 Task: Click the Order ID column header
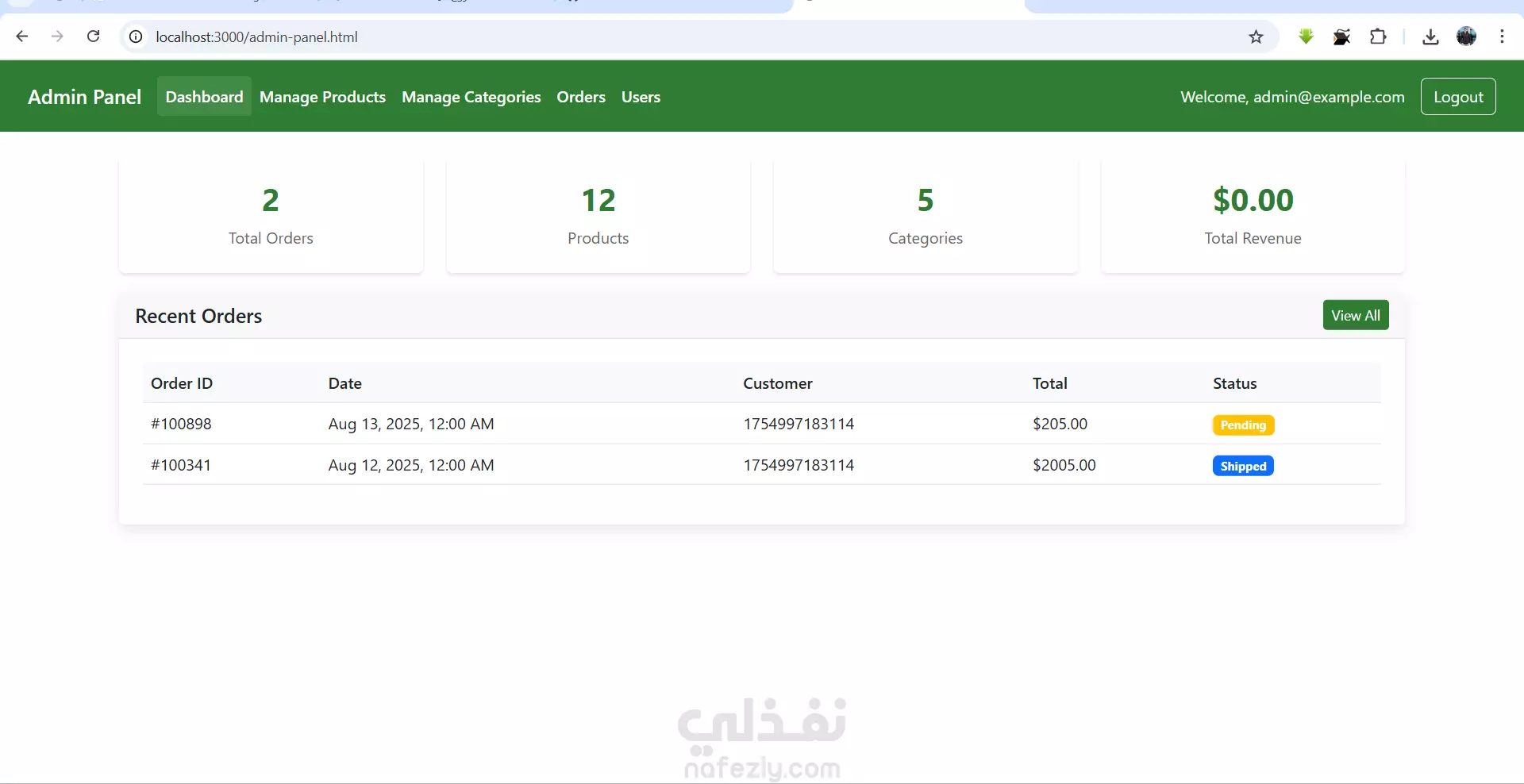click(182, 383)
